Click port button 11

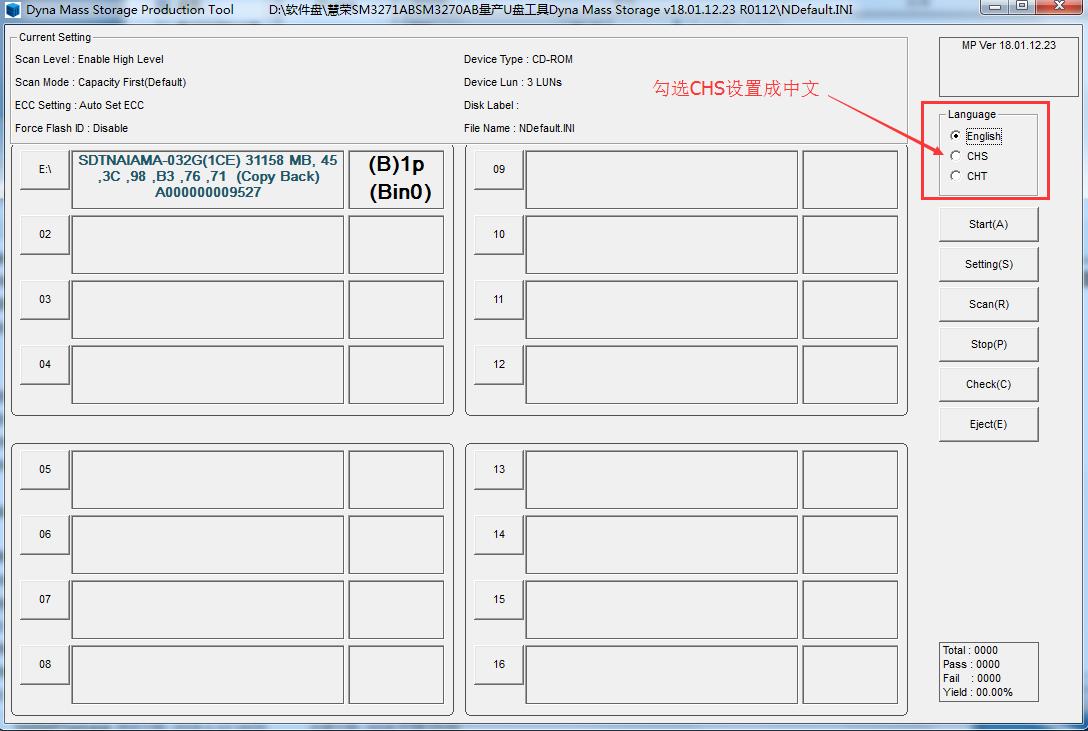click(499, 300)
